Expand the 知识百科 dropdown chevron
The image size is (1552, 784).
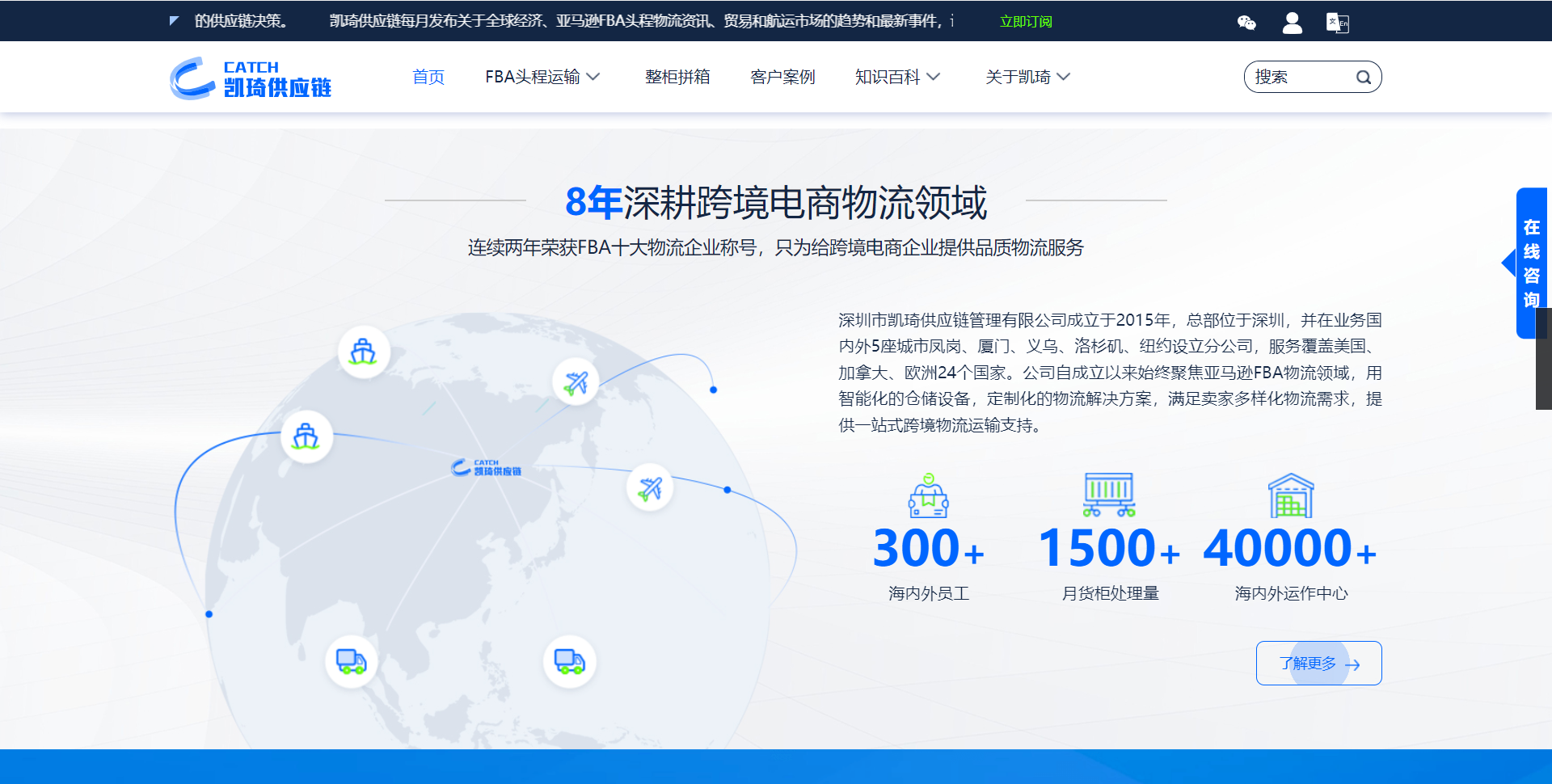coord(934,77)
